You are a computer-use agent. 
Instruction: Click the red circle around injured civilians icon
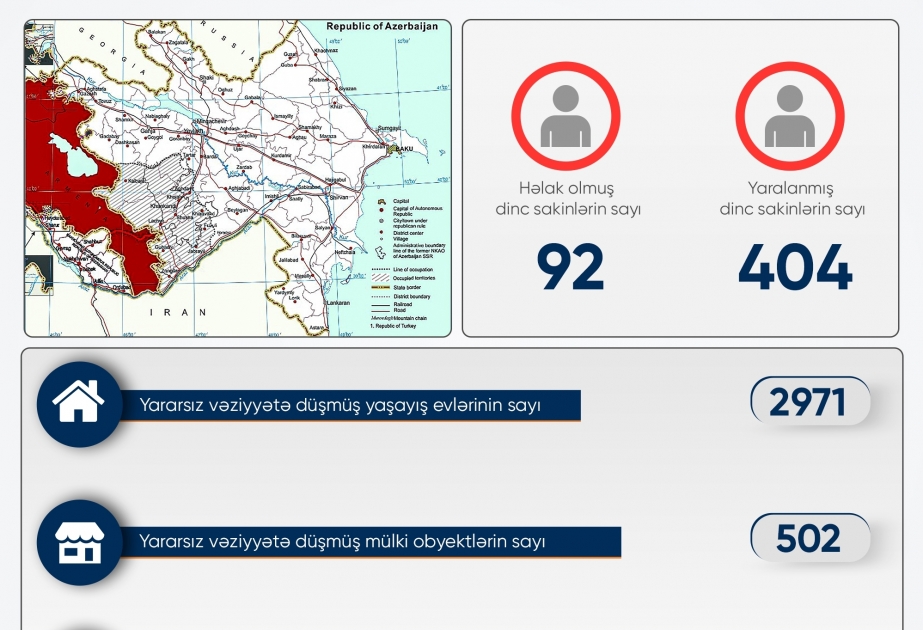click(x=790, y=116)
